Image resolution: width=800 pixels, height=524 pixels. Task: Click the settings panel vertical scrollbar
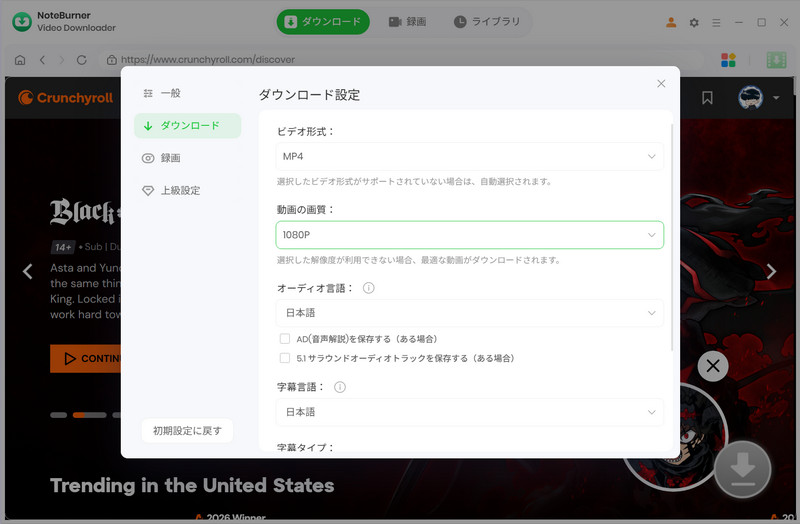[x=672, y=237]
